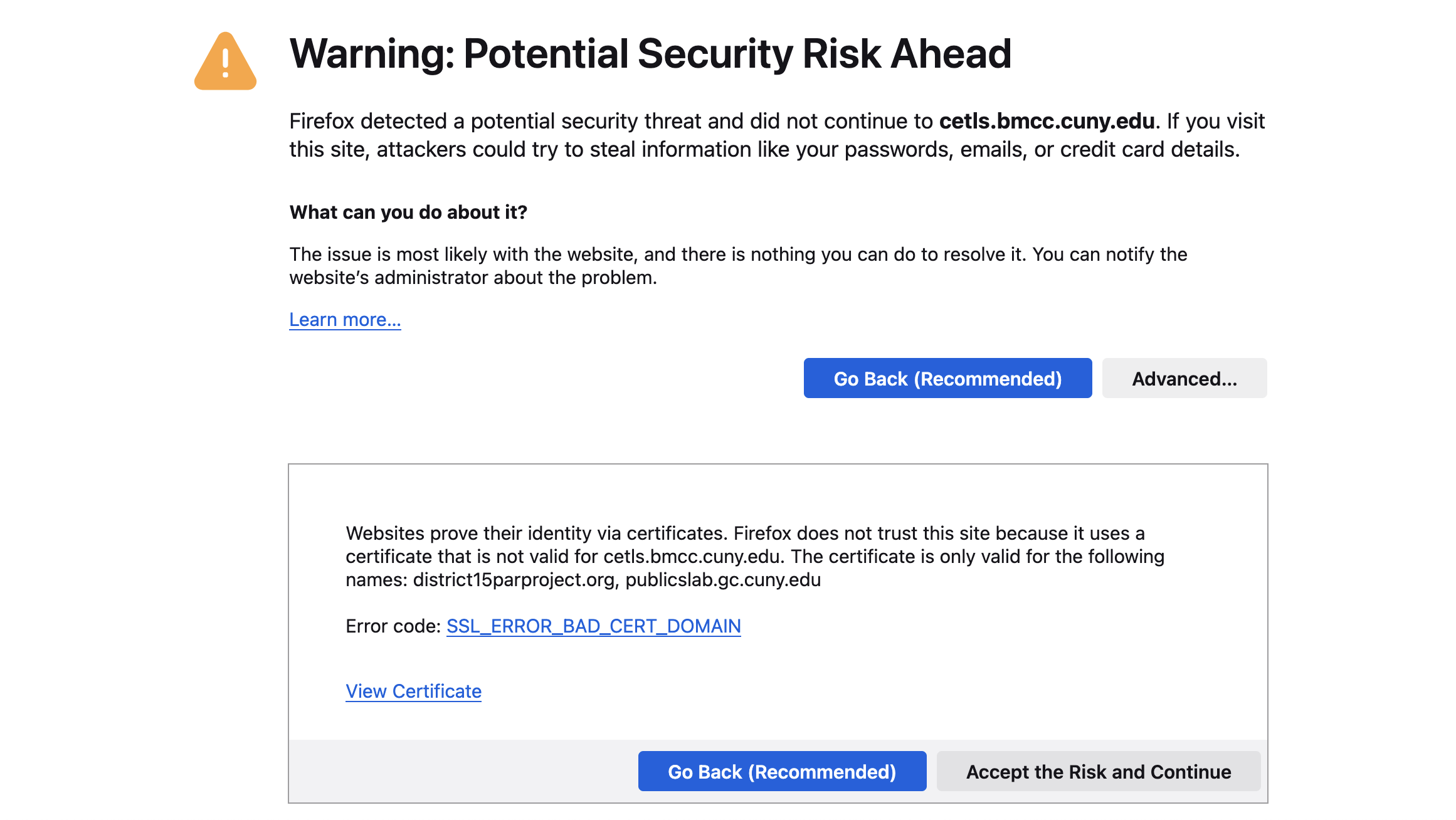Click the text attackers could try to steal information

tap(564, 150)
